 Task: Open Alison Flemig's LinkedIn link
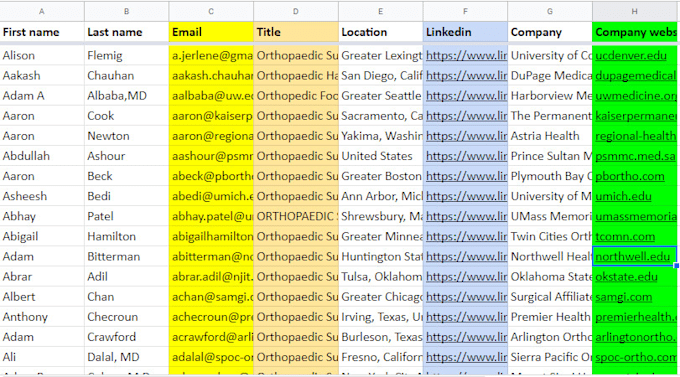coord(466,56)
